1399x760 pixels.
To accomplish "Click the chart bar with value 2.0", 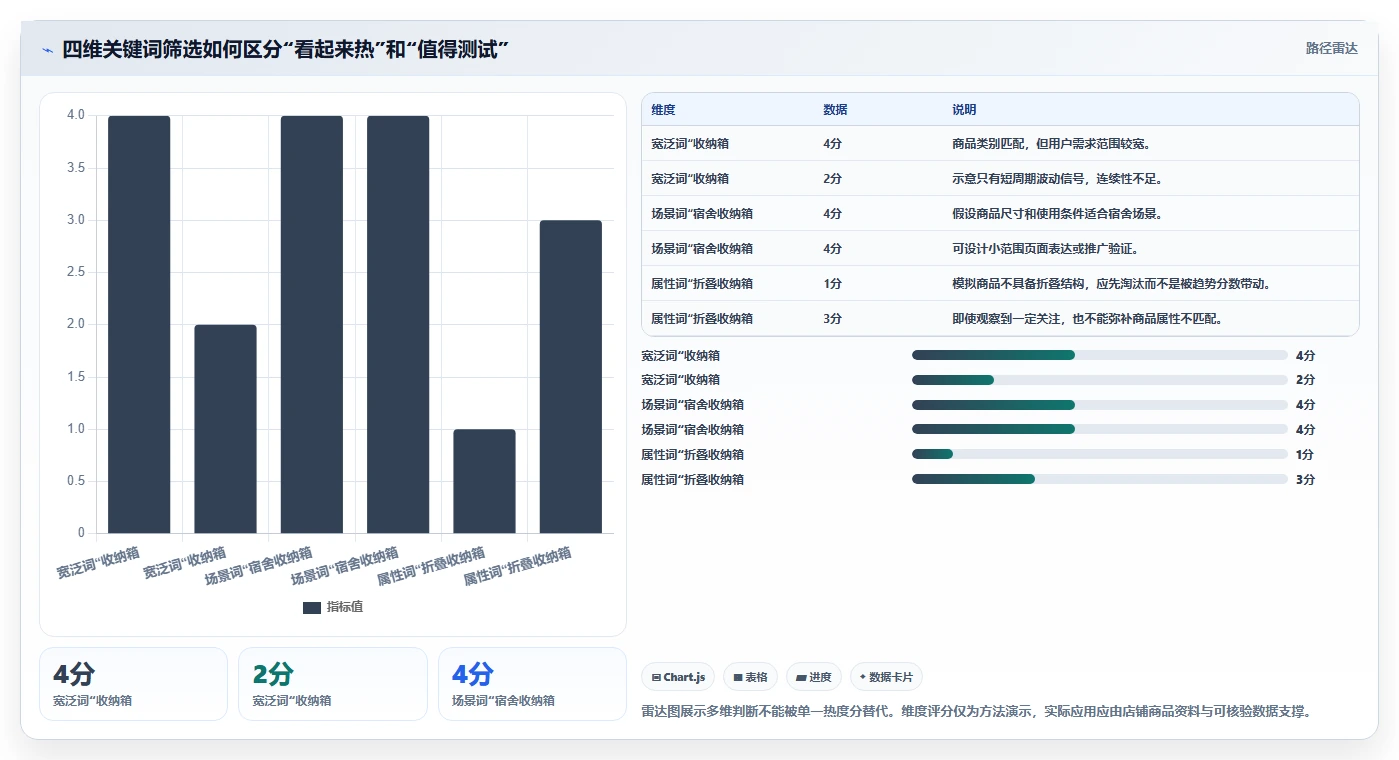I will tap(225, 429).
